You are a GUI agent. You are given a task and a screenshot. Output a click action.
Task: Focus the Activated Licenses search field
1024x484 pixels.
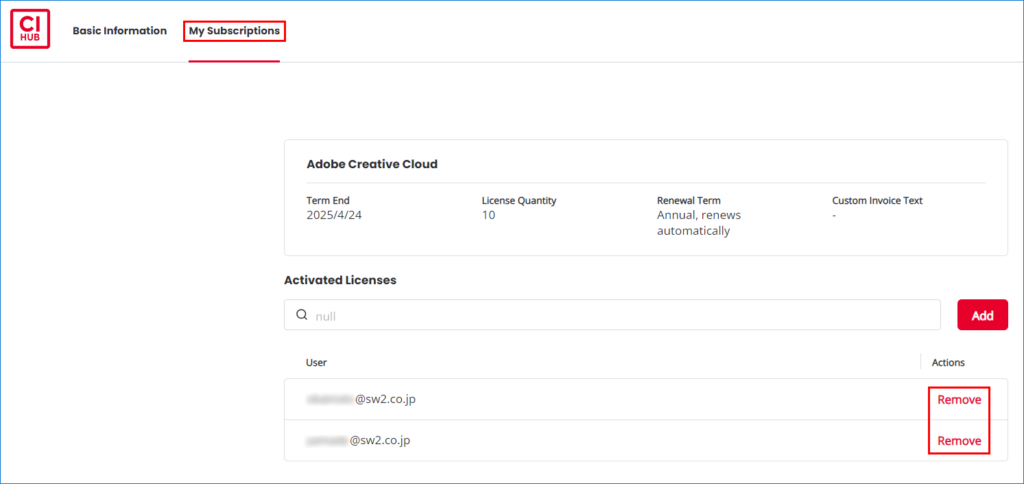coord(612,315)
